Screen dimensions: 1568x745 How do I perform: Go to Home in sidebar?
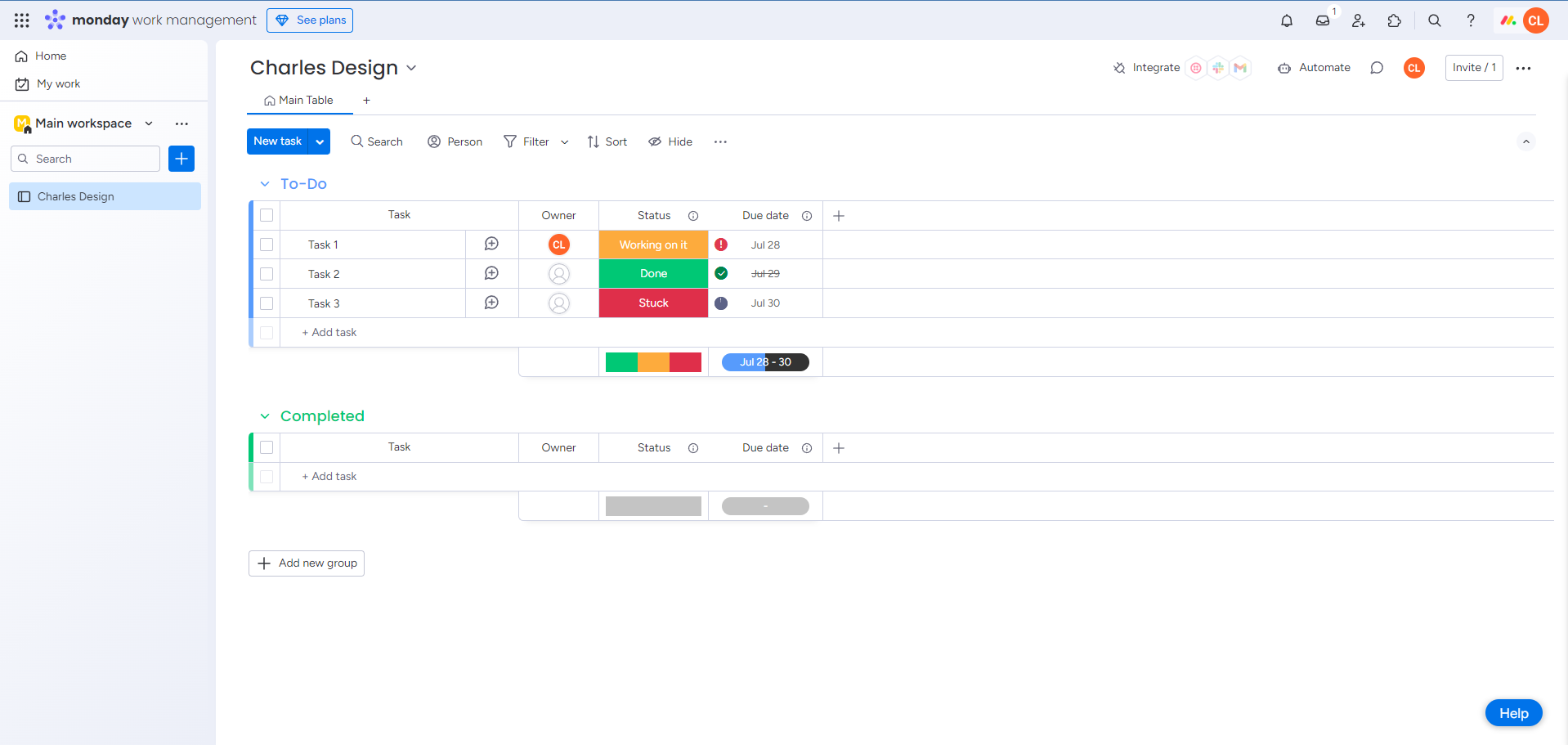[41, 56]
